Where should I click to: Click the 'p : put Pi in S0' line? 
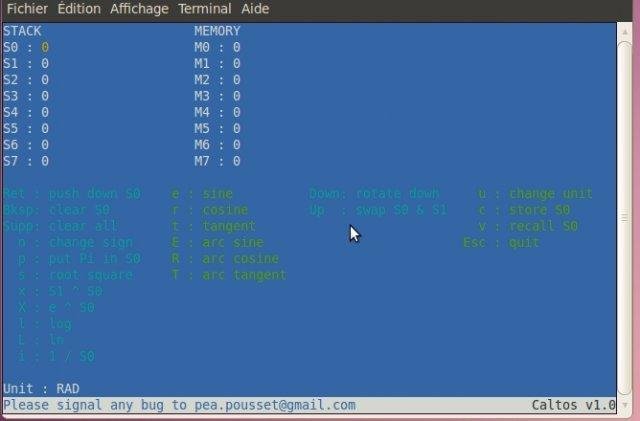tap(80, 258)
